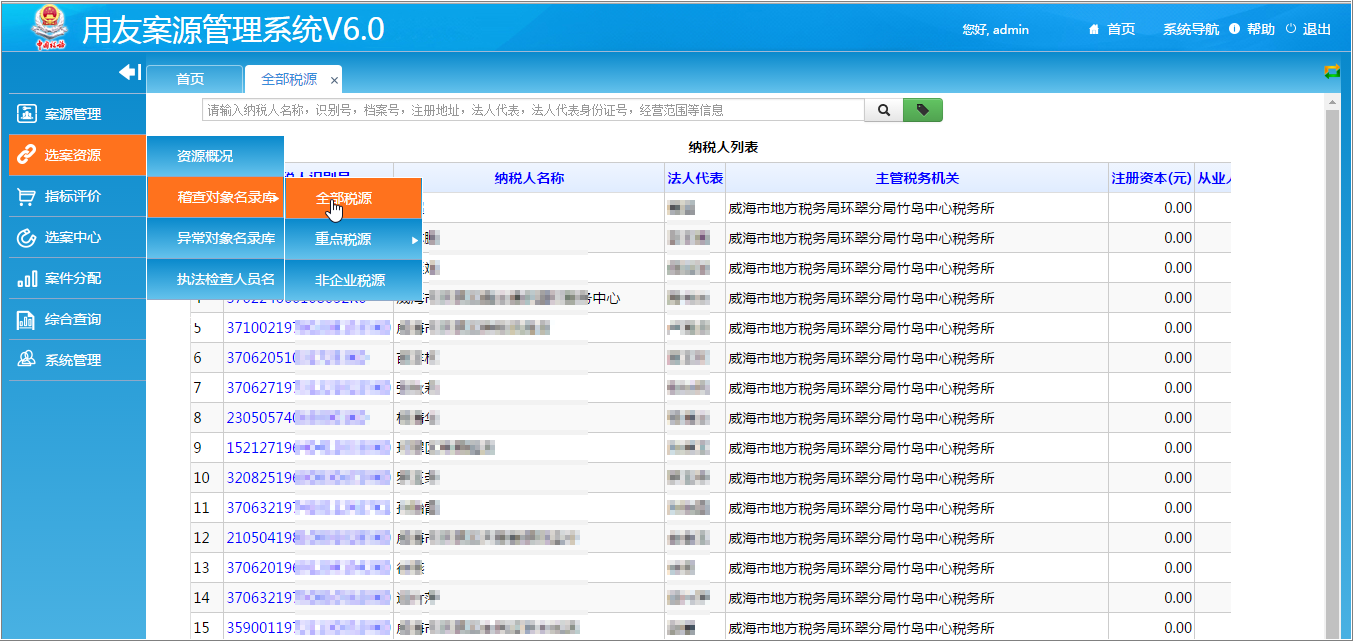Image resolution: width=1353 pixels, height=641 pixels.
Task: Click tax office cell in row 7
Action: click(917, 388)
